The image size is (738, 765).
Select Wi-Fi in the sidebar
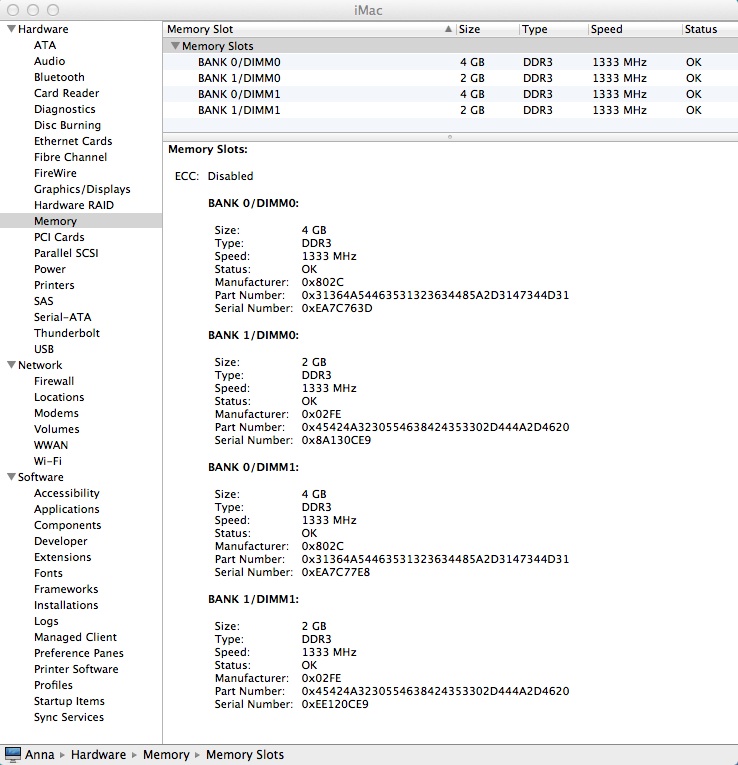[47, 461]
